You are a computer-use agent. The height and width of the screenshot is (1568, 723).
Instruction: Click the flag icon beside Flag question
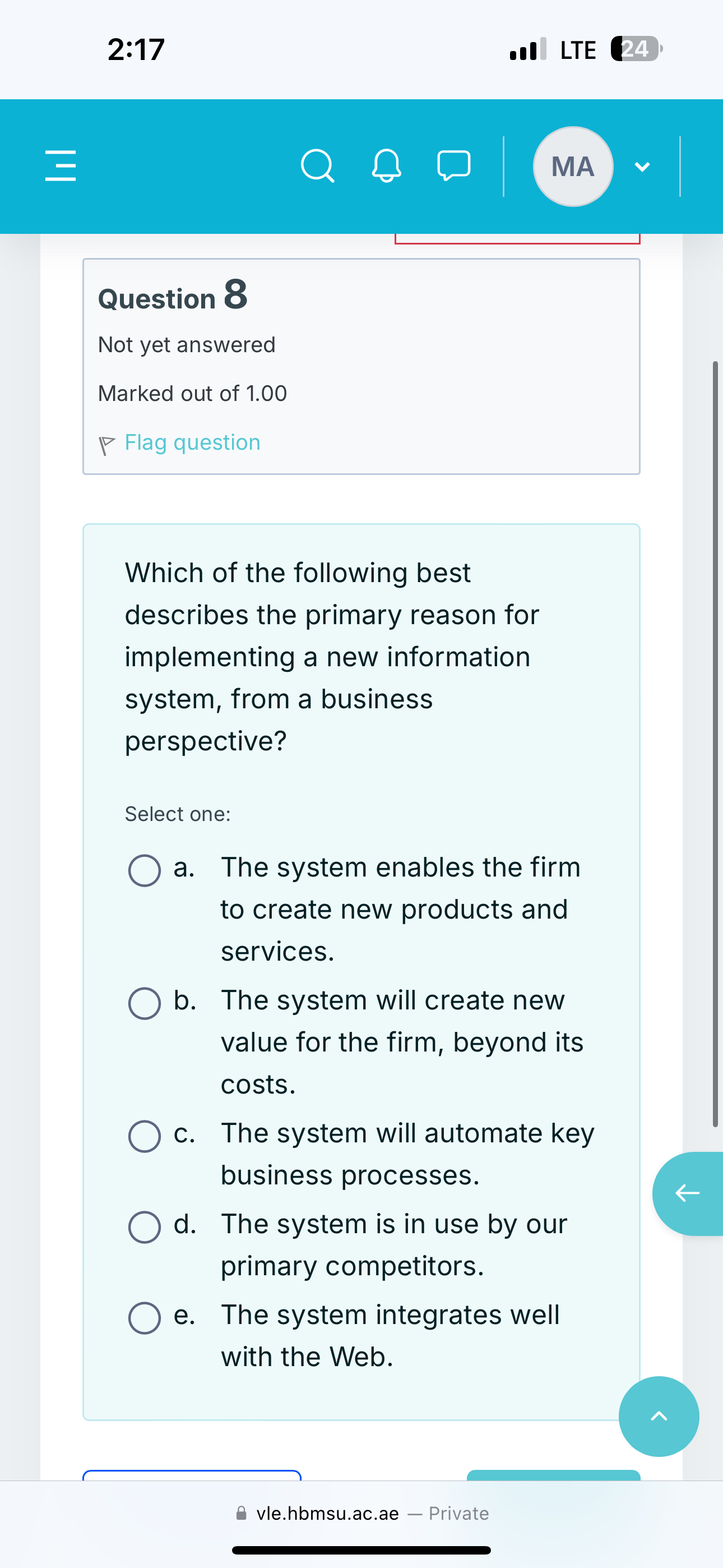coord(106,445)
